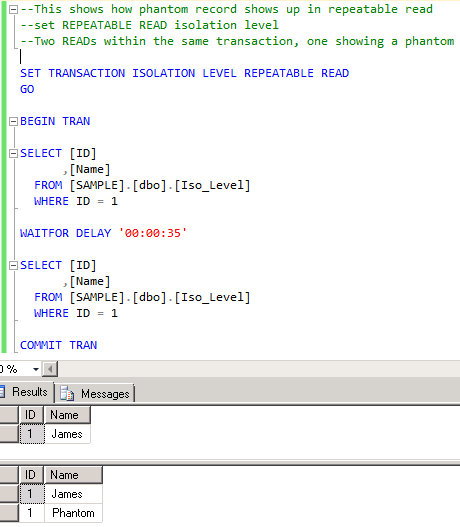Click the second FROM [SAMPLE].[dbo].[Iso_Level] line
The width and height of the screenshot is (460, 527).
(142, 297)
